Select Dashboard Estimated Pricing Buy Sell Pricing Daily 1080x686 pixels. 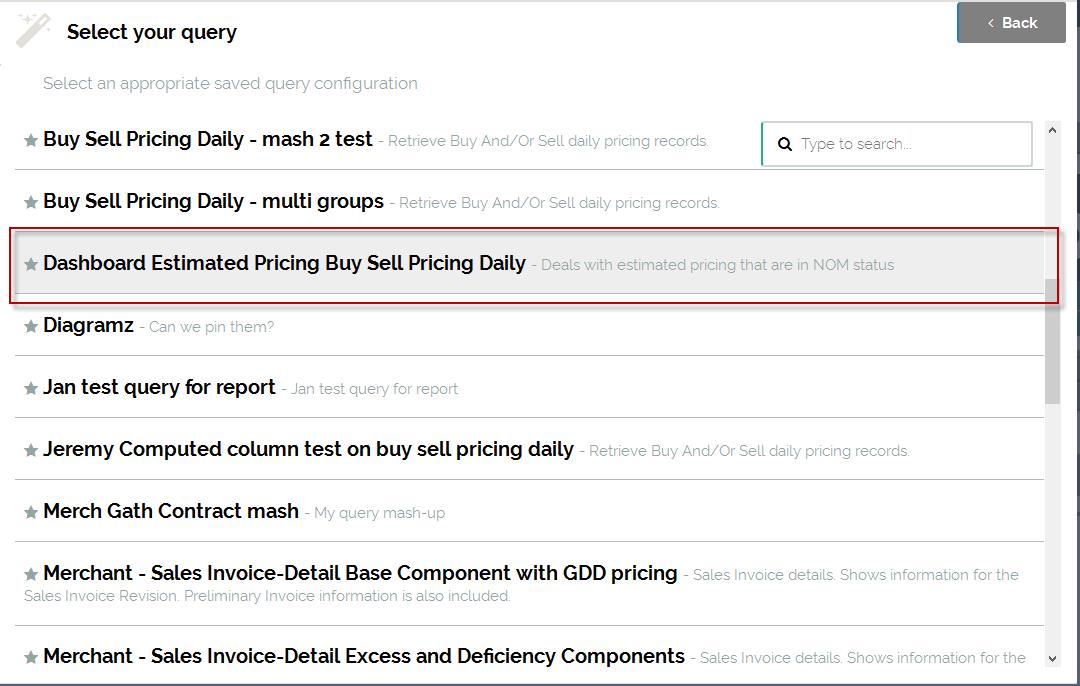click(x=284, y=263)
